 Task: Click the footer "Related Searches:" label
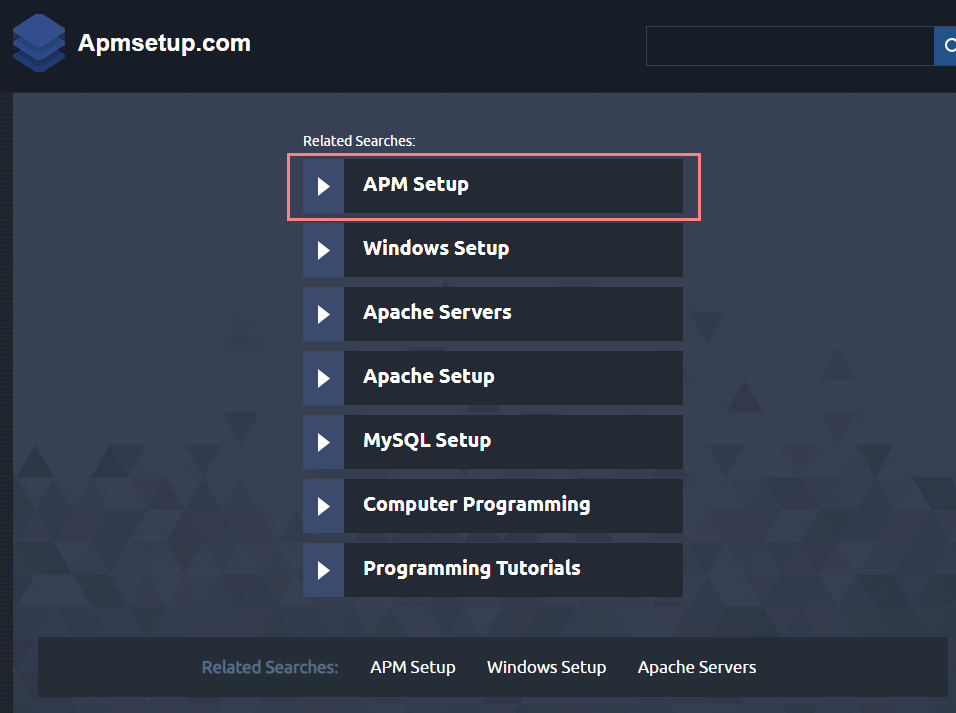click(270, 667)
